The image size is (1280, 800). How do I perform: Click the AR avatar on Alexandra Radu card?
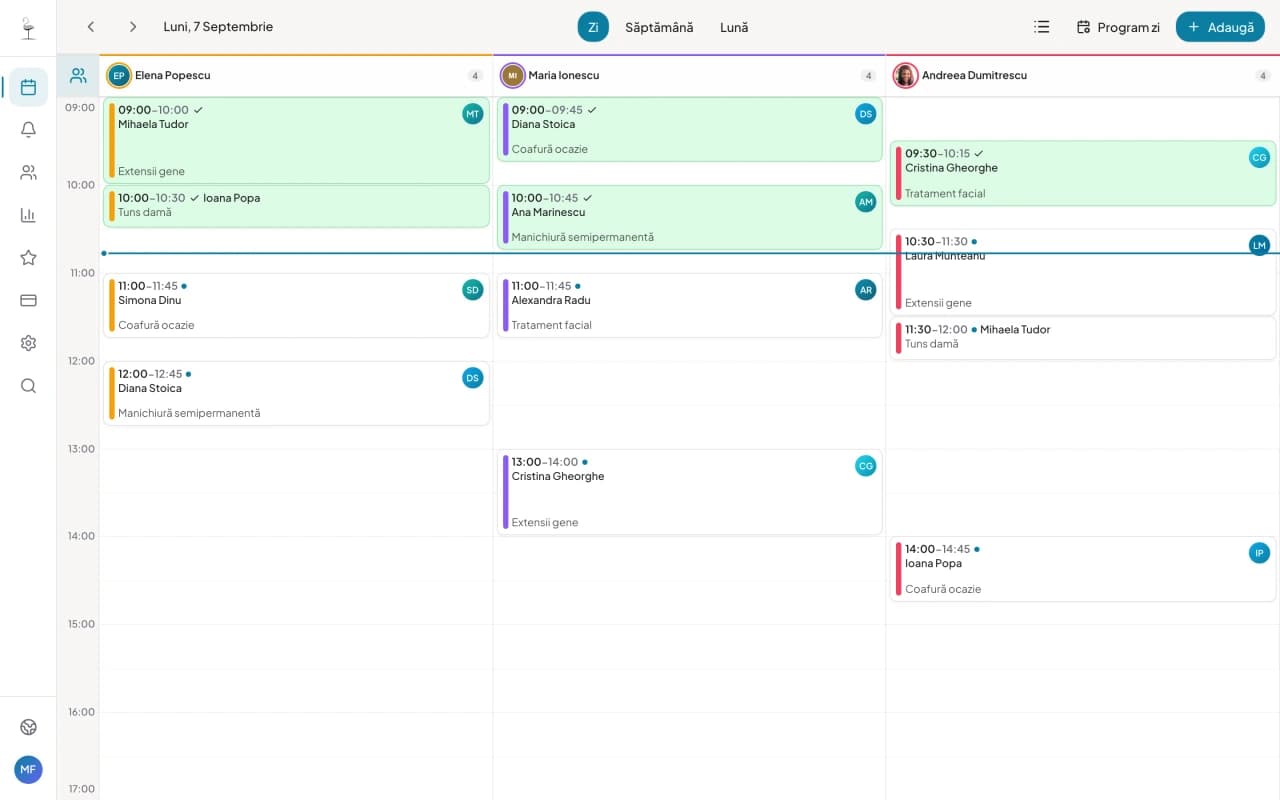coord(866,290)
